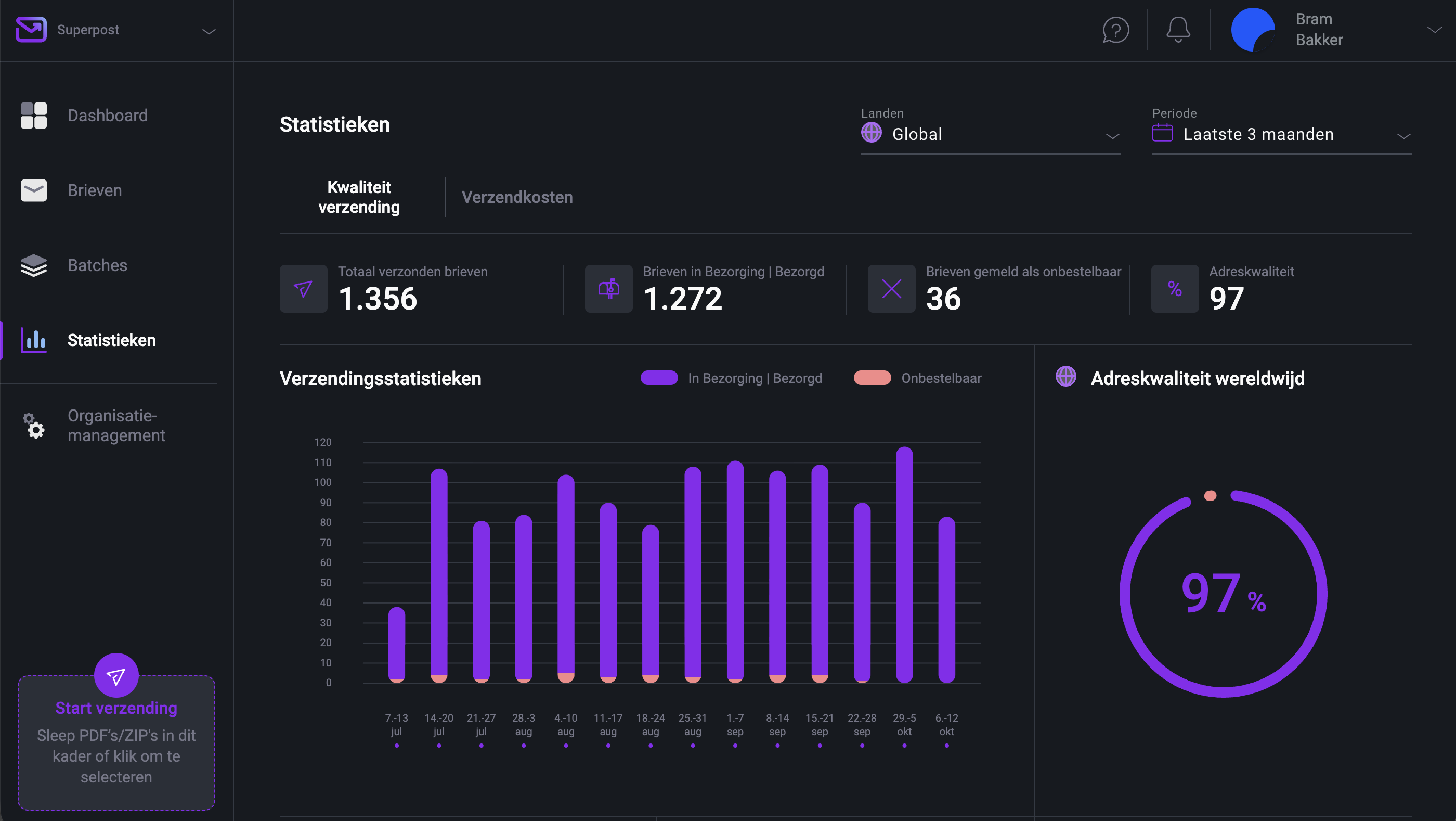This screenshot has height=821, width=1456.
Task: Open the Superpost logo icon
Action: pos(31,30)
